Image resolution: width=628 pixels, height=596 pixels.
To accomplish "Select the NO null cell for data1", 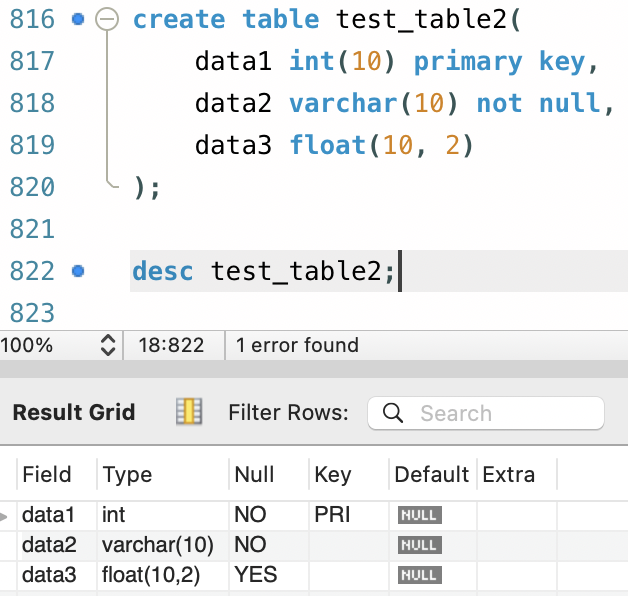I will tap(269, 515).
